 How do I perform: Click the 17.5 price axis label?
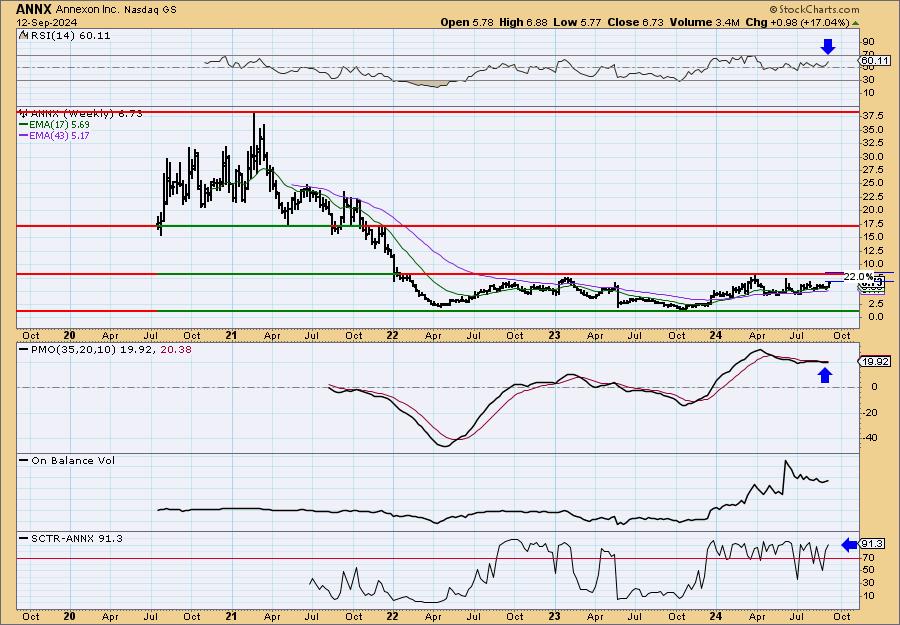click(x=872, y=223)
